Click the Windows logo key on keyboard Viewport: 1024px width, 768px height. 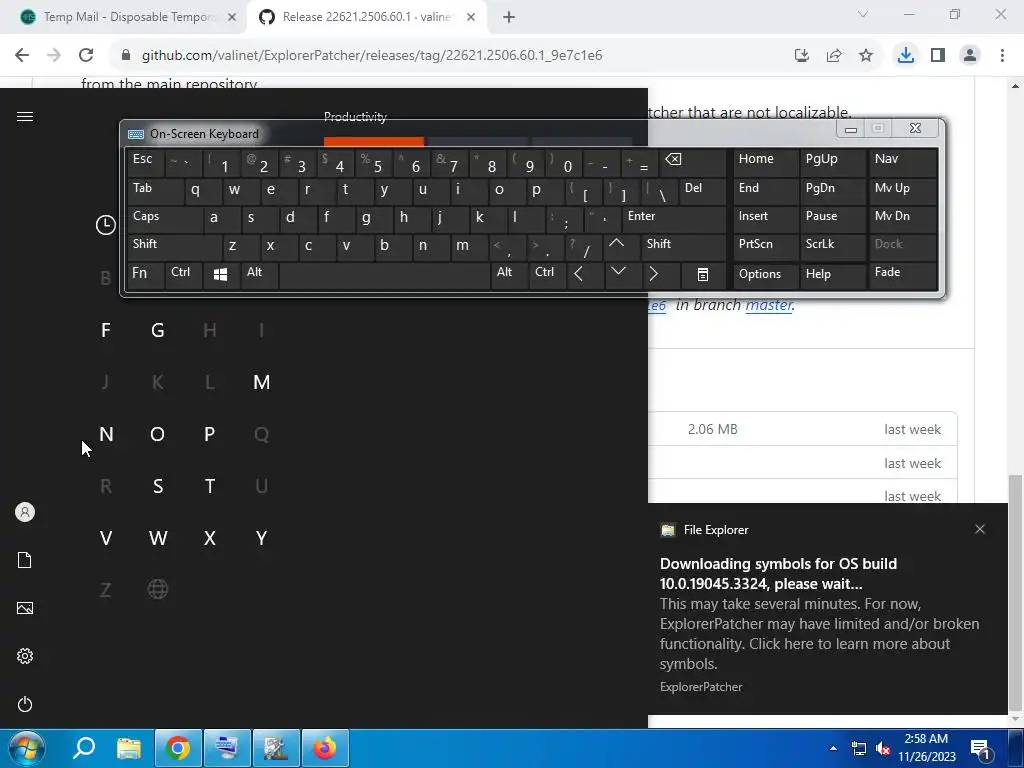221,276
